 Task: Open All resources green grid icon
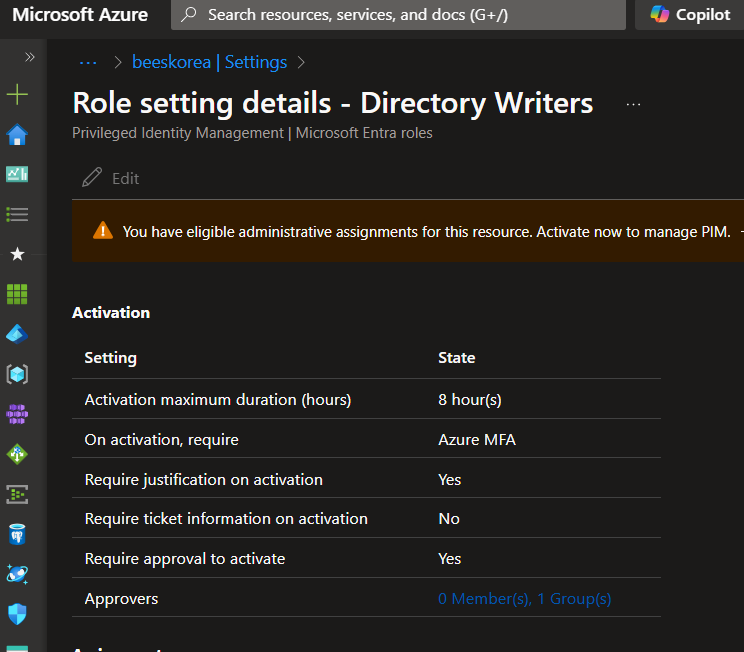pyautogui.click(x=17, y=294)
